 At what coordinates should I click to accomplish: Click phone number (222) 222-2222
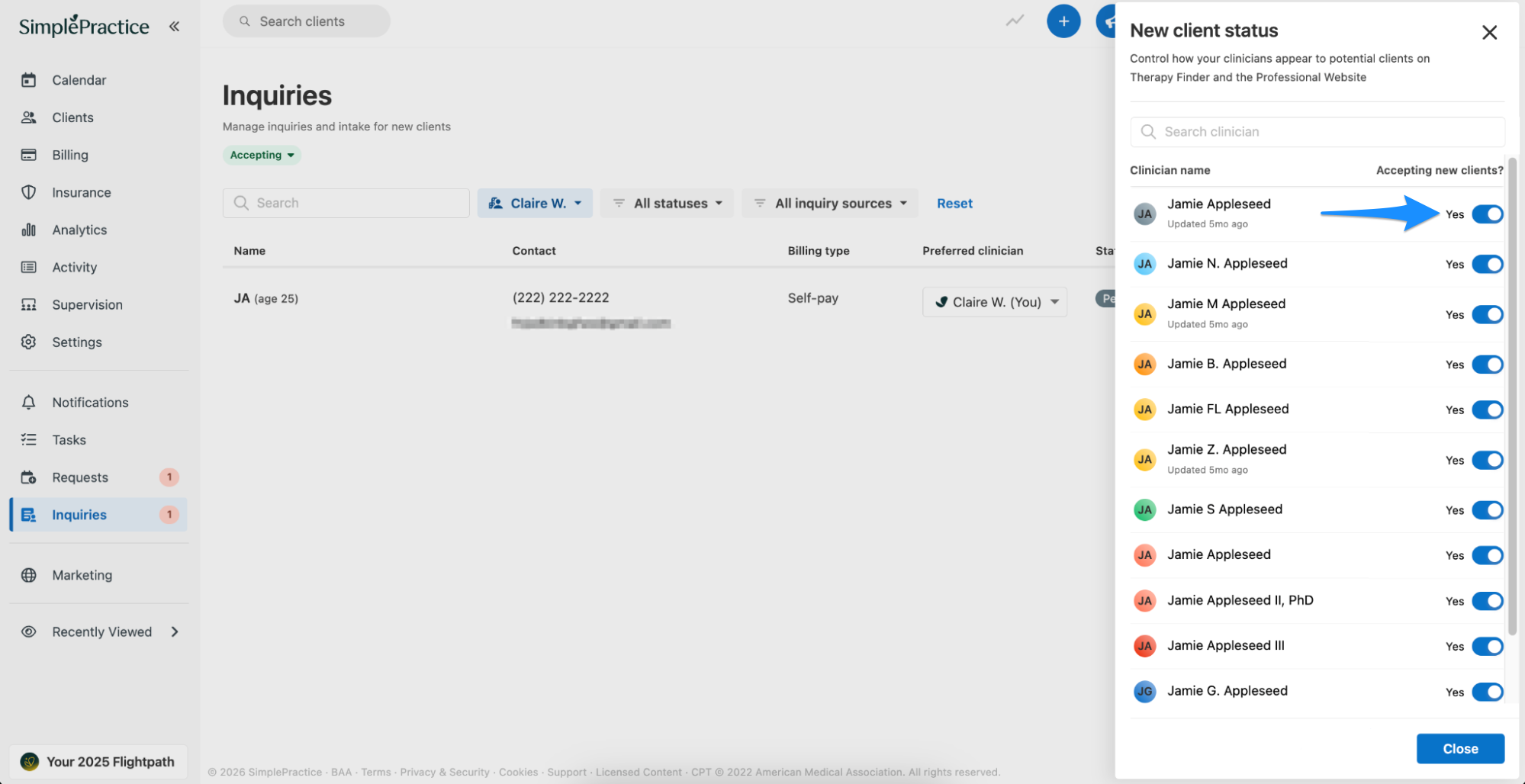coord(561,297)
